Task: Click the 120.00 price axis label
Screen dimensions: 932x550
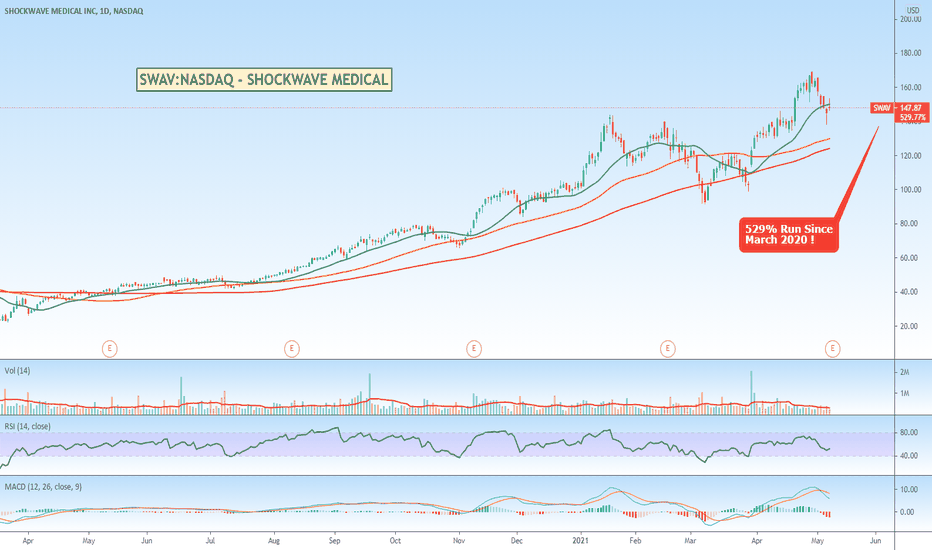Action: pos(911,156)
